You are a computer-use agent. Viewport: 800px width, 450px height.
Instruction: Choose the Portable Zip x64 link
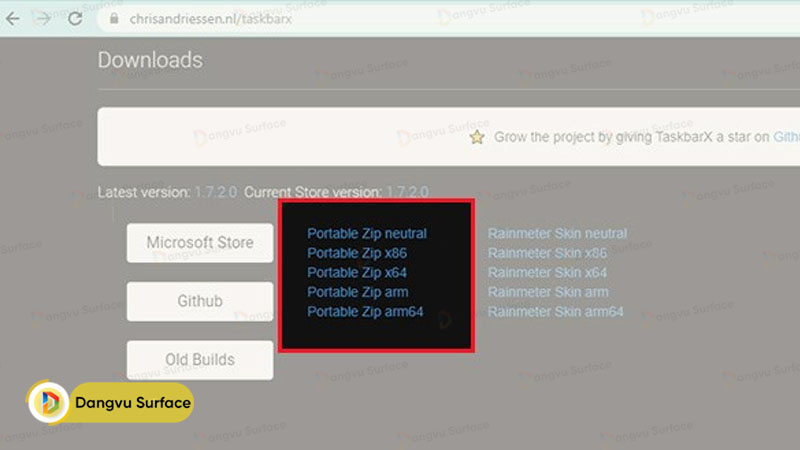(357, 273)
